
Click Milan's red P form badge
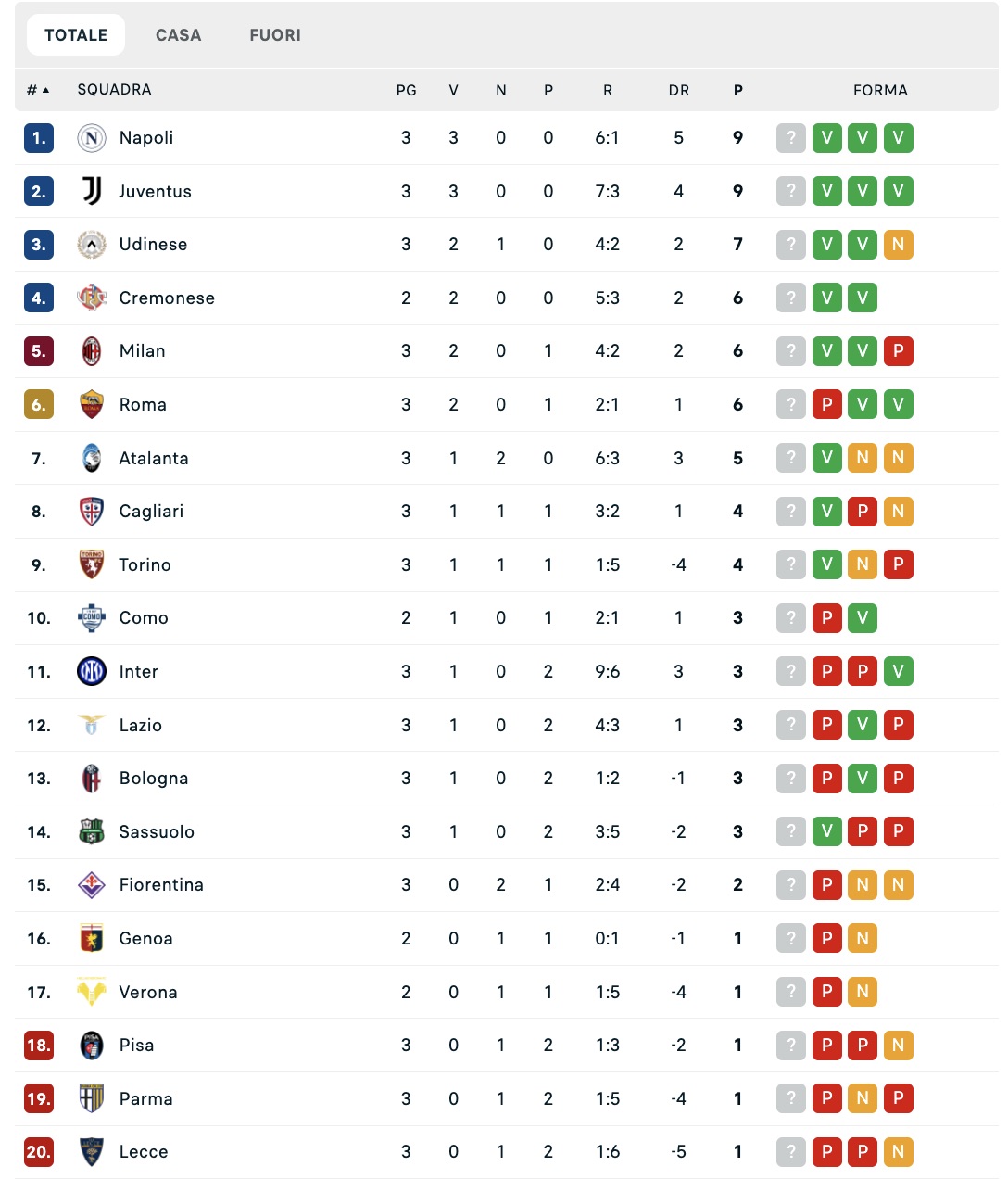pyautogui.click(x=898, y=351)
